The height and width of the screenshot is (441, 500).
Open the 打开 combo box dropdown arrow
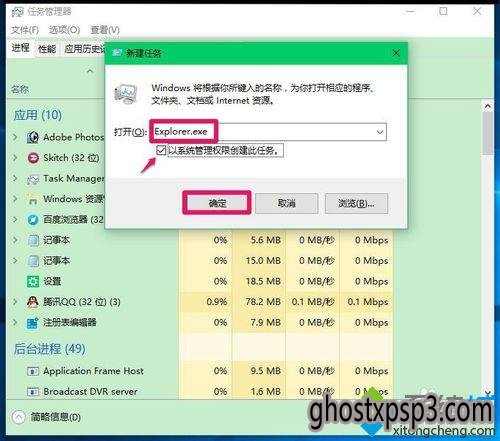coord(380,132)
